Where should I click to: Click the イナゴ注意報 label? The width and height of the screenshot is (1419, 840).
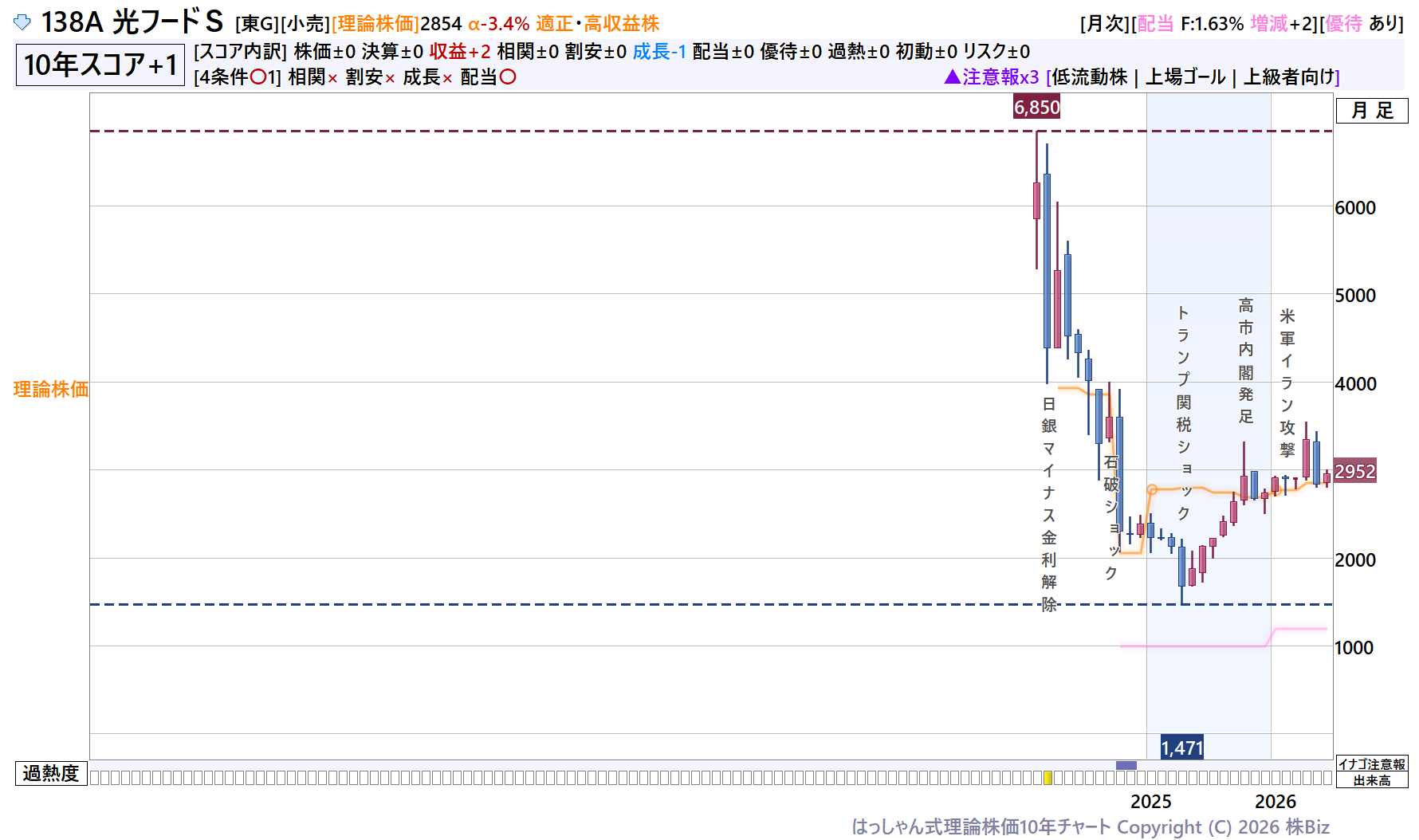point(1372,764)
